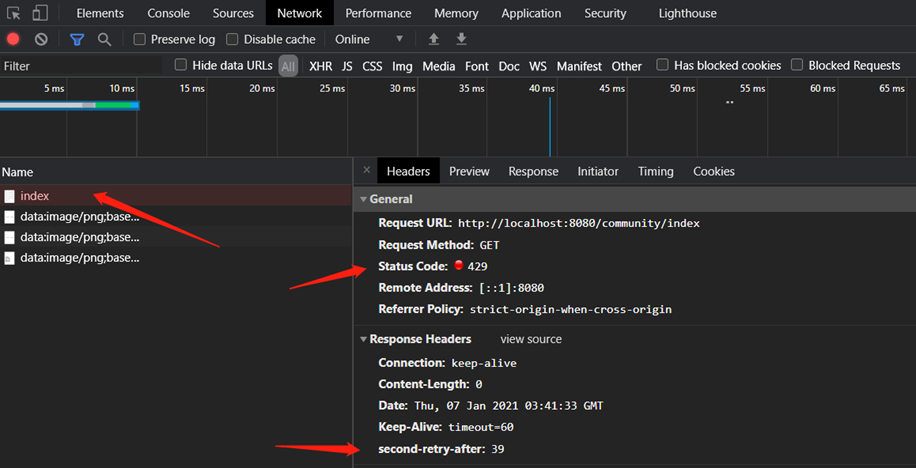The height and width of the screenshot is (468, 916).
Task: Click the blue marker line in timeline
Action: click(549, 125)
